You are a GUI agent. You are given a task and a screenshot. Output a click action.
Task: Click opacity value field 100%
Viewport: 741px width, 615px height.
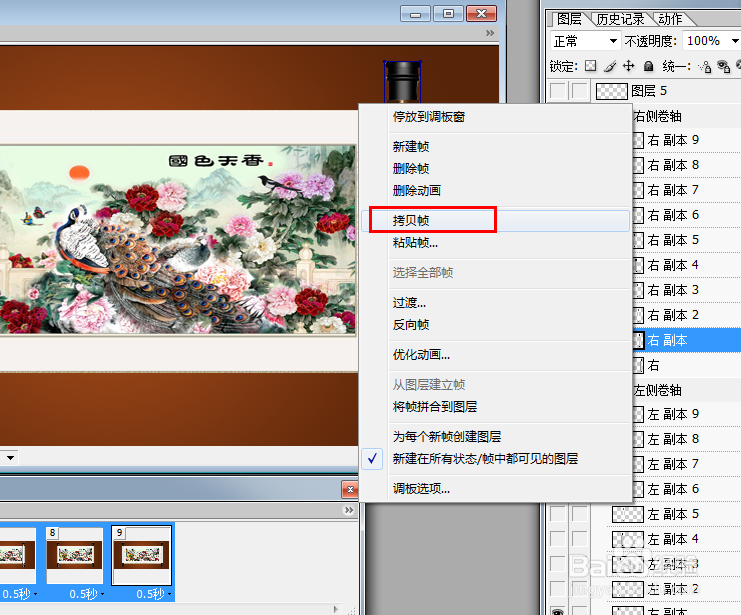(x=706, y=41)
